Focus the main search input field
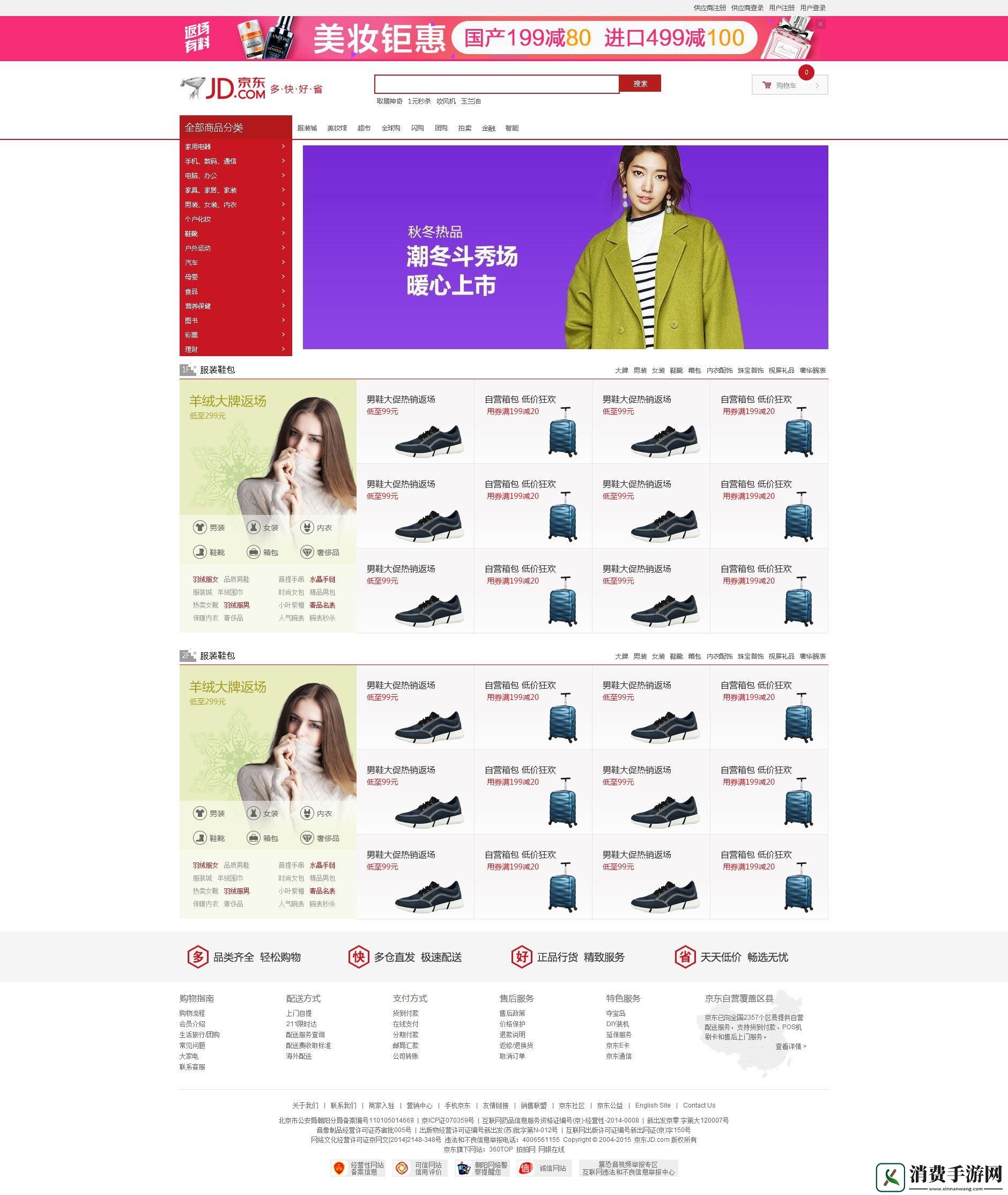Image resolution: width=1008 pixels, height=1195 pixels. [496, 84]
